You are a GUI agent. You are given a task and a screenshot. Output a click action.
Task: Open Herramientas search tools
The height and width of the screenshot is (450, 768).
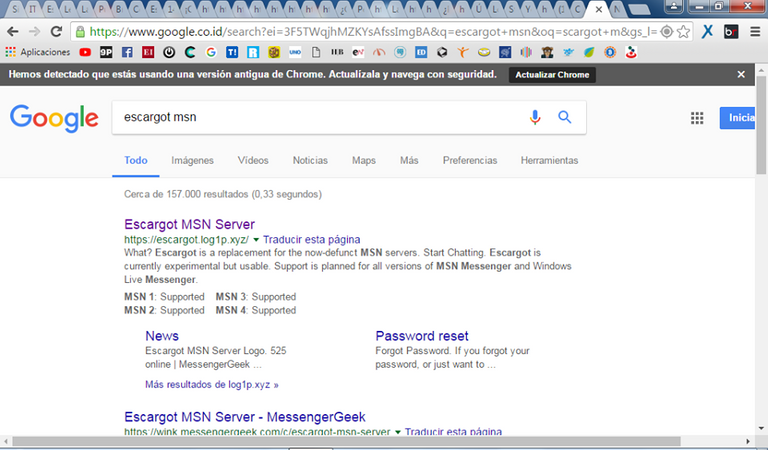[549, 161]
